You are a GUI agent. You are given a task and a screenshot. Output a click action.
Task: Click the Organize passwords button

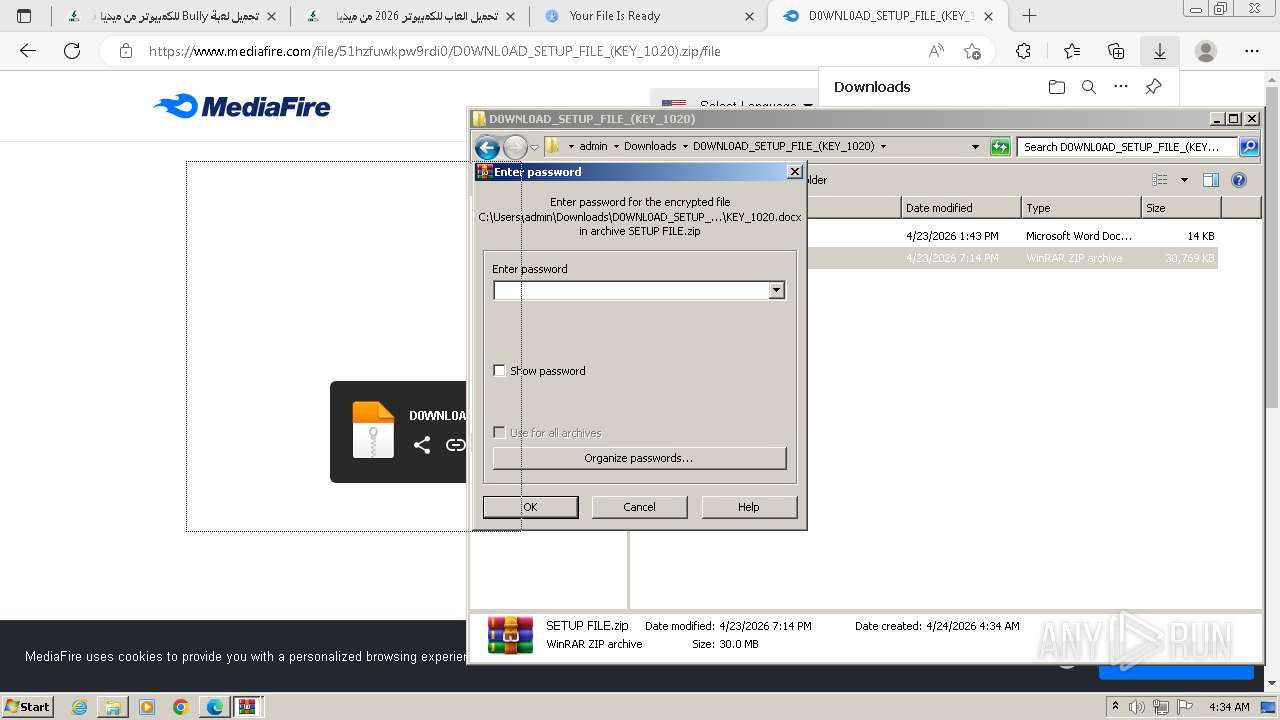639,458
